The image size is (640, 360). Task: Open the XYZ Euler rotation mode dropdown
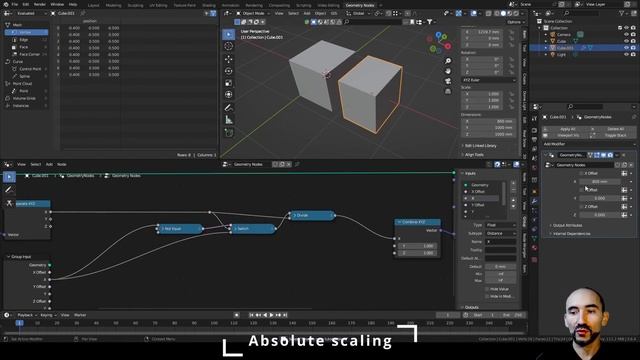click(x=489, y=80)
